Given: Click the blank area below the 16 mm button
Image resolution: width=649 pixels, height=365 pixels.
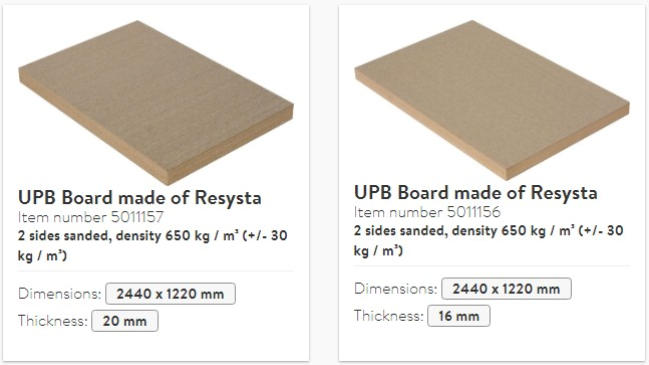Looking at the screenshot, I should click(459, 343).
